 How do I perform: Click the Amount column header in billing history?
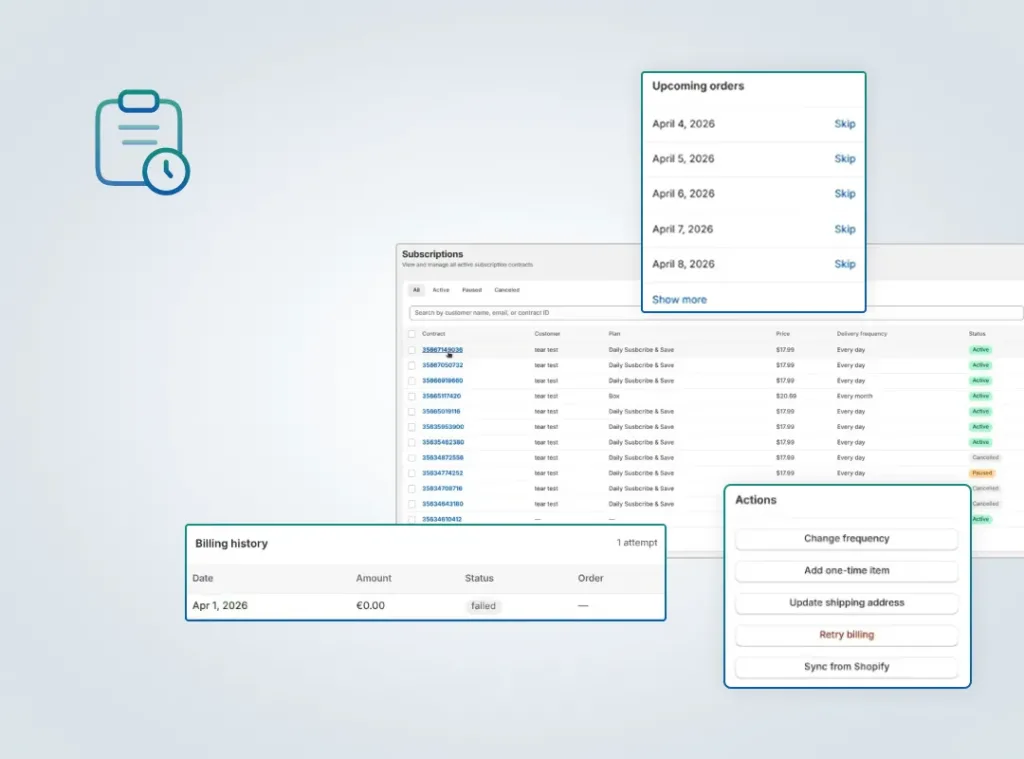[374, 578]
